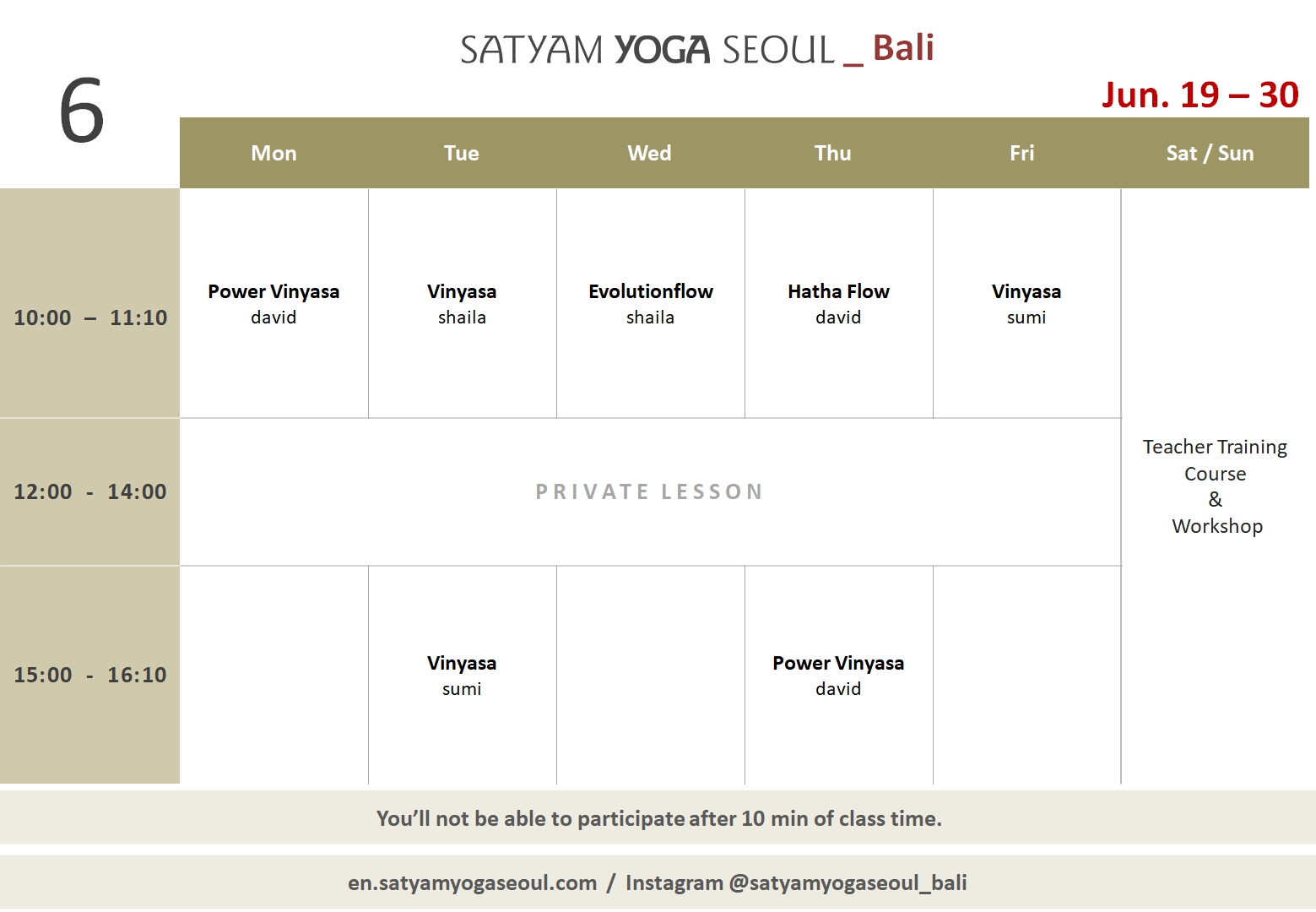Open the Instagram @satyamyogaseoul_bali handle
Image resolution: width=1316 pixels, height=912 pixels.
click(796, 882)
